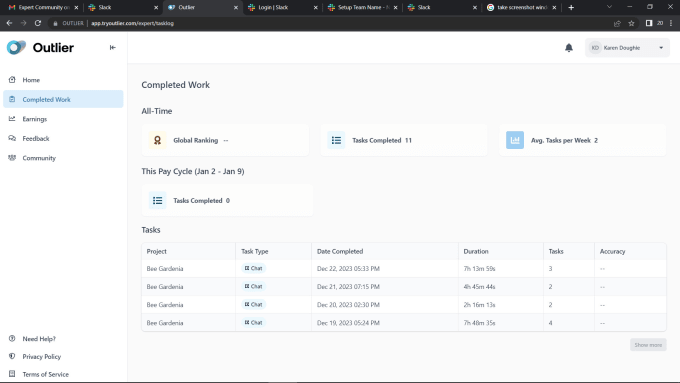The height and width of the screenshot is (383, 680).
Task: Click the Need Help question icon
Action: (x=12, y=338)
